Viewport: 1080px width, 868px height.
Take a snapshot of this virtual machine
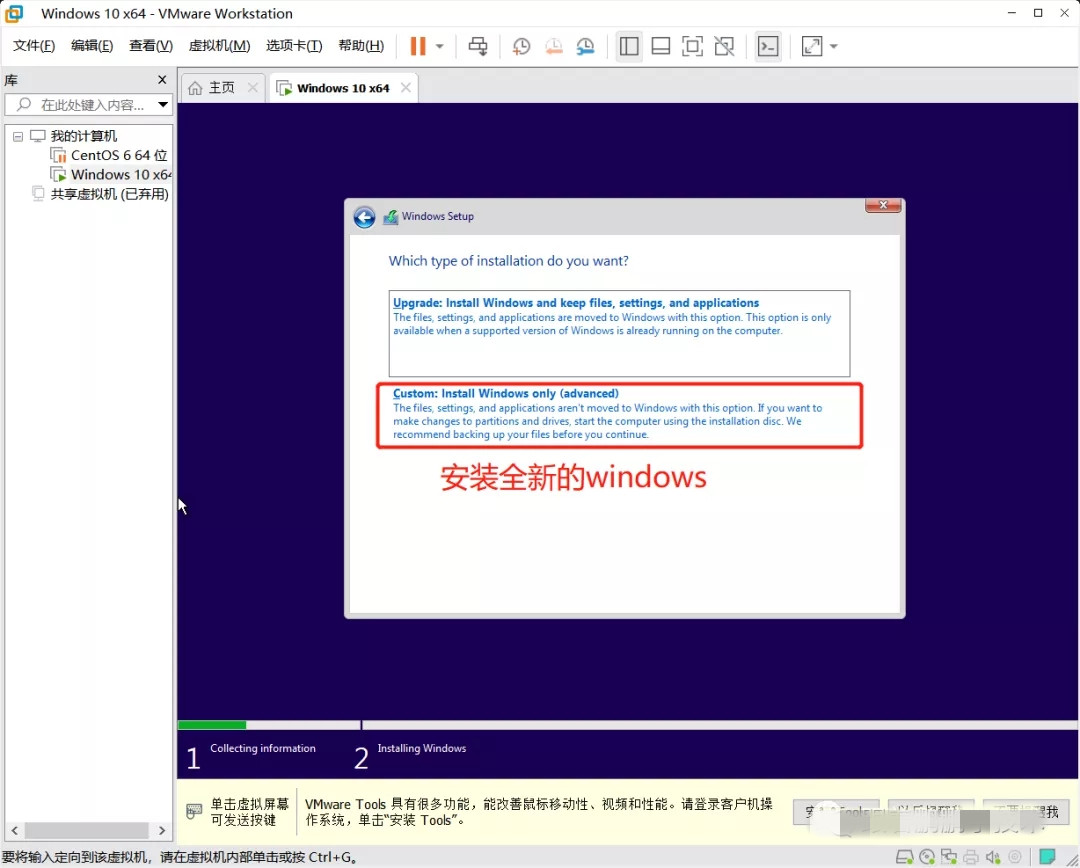(521, 46)
